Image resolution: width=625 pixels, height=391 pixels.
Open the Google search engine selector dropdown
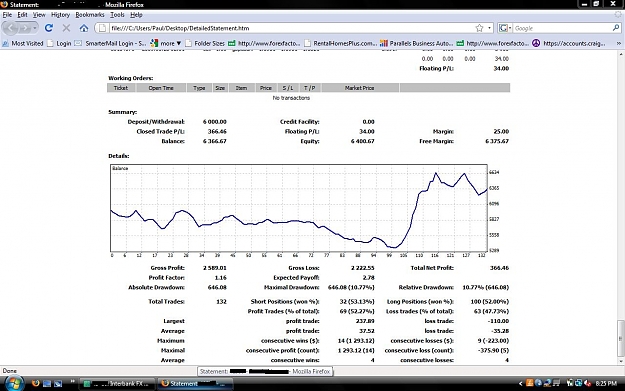click(505, 28)
